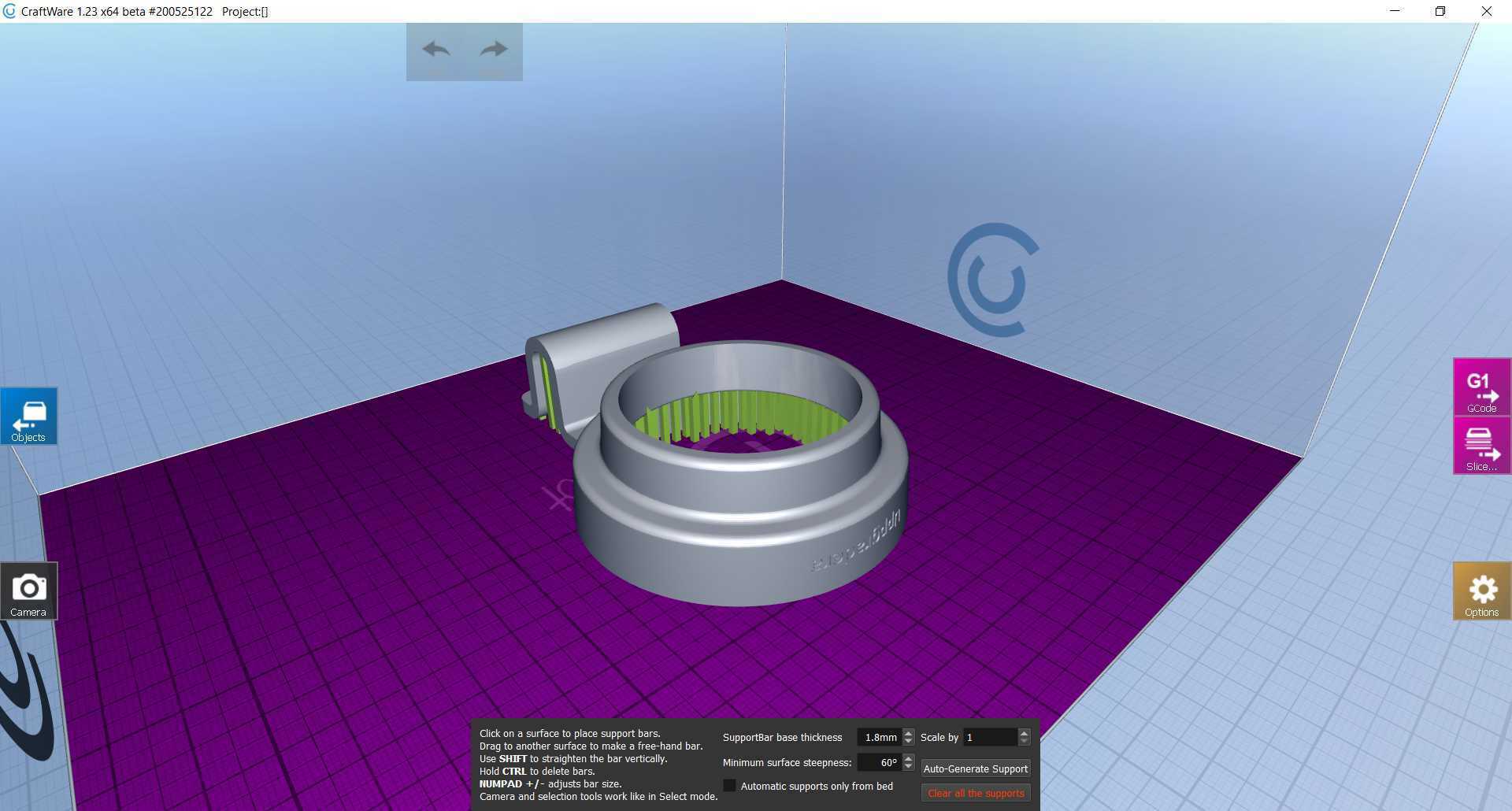The height and width of the screenshot is (811, 1512).
Task: Decrease Scale by value with down arrow
Action: [x=1025, y=742]
